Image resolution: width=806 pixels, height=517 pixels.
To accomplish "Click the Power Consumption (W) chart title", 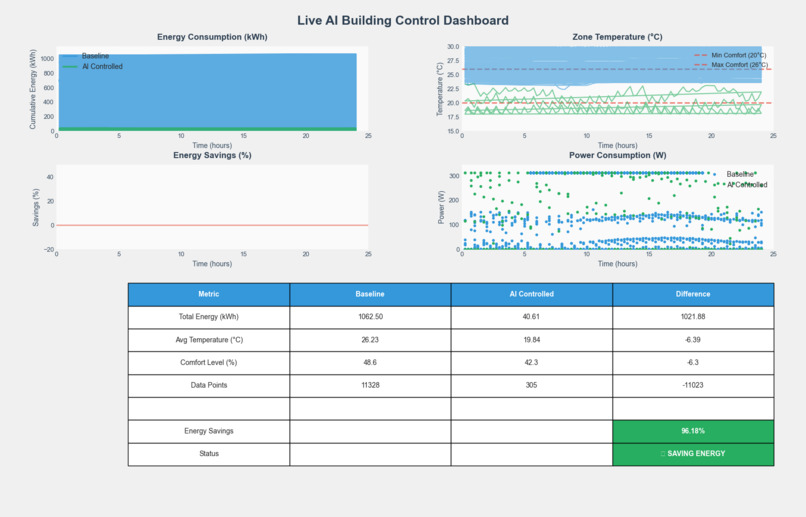I will (x=617, y=155).
